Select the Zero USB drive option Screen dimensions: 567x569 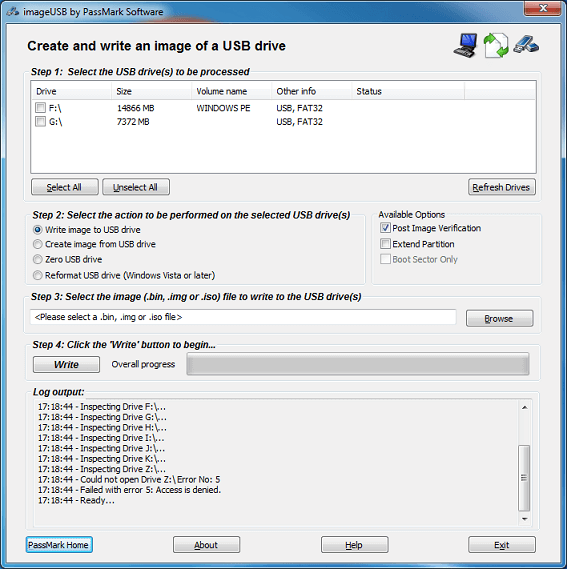(x=37, y=259)
